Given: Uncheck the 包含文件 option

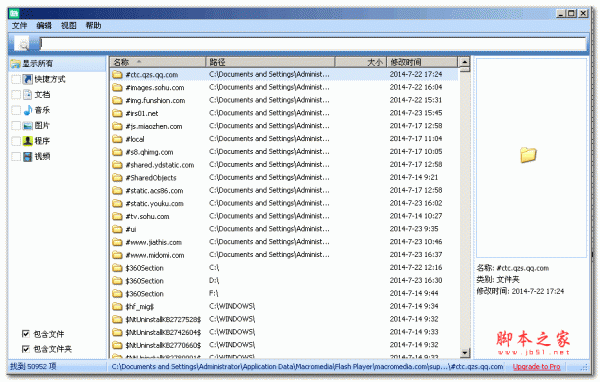Looking at the screenshot, I should click(x=26, y=334).
